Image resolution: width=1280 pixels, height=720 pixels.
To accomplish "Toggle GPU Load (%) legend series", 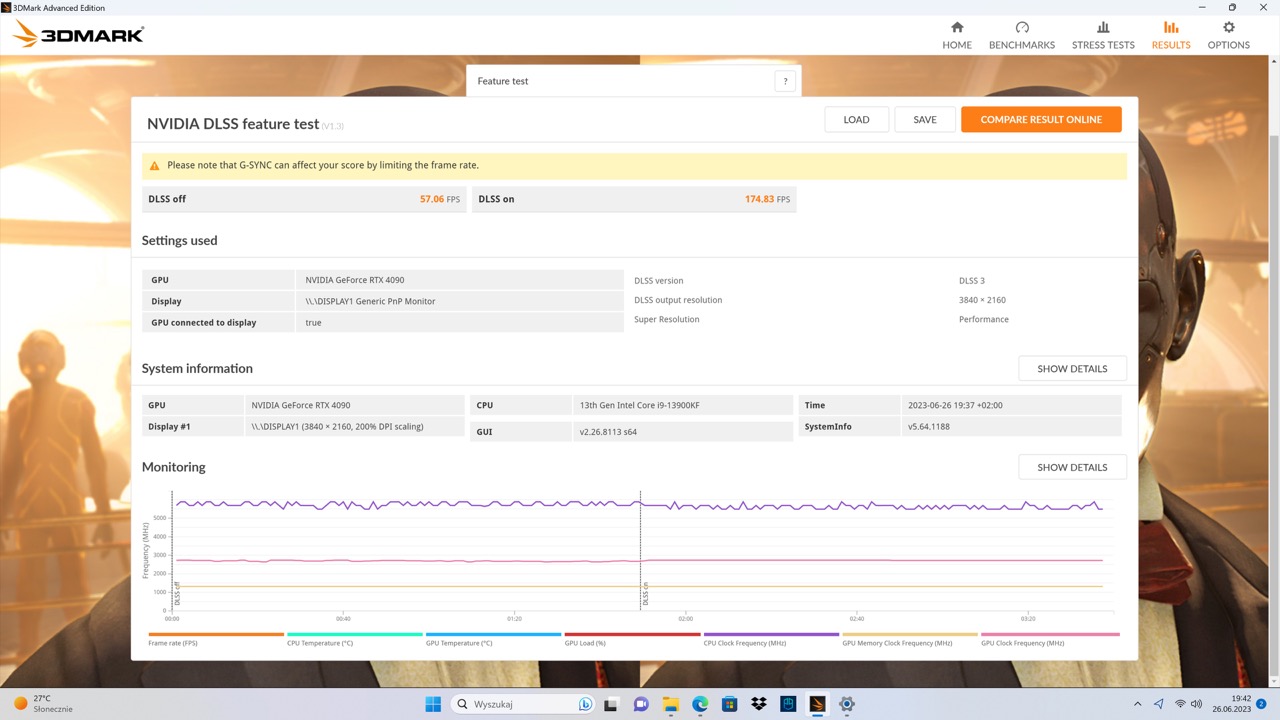I will pos(633,639).
